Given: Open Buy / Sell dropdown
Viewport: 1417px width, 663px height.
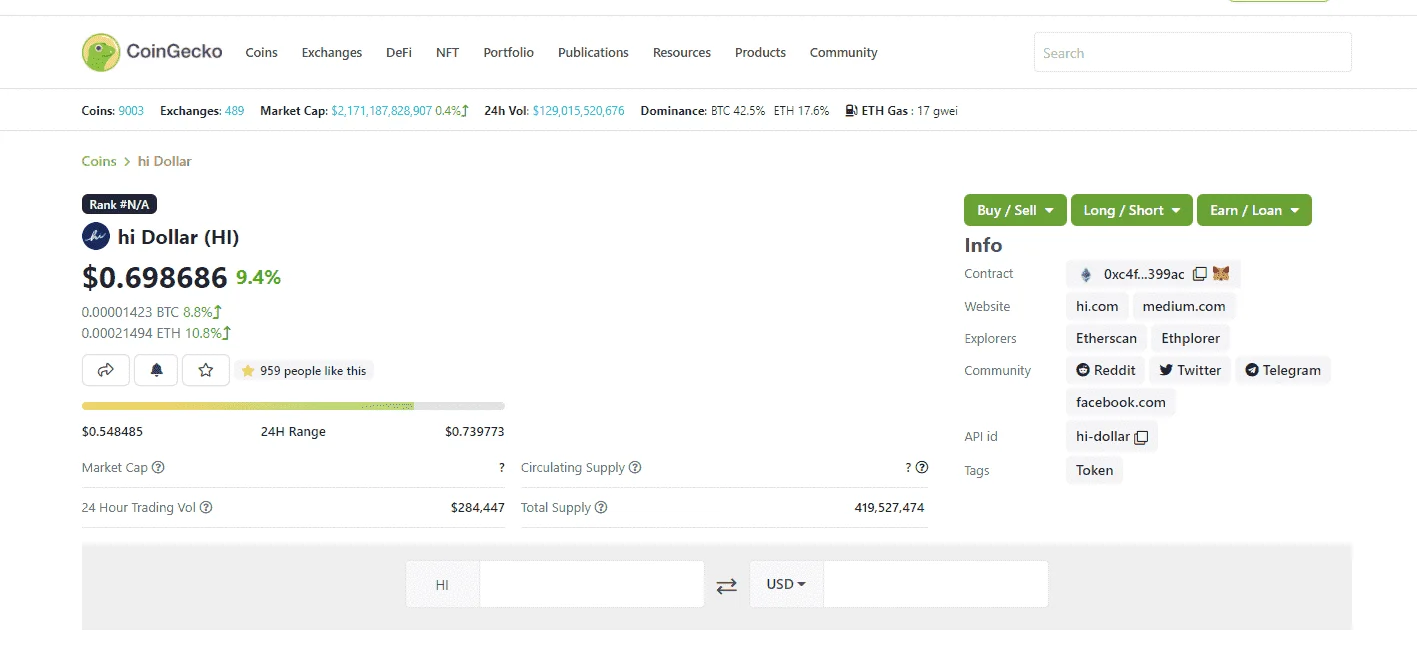Looking at the screenshot, I should pyautogui.click(x=1015, y=210).
